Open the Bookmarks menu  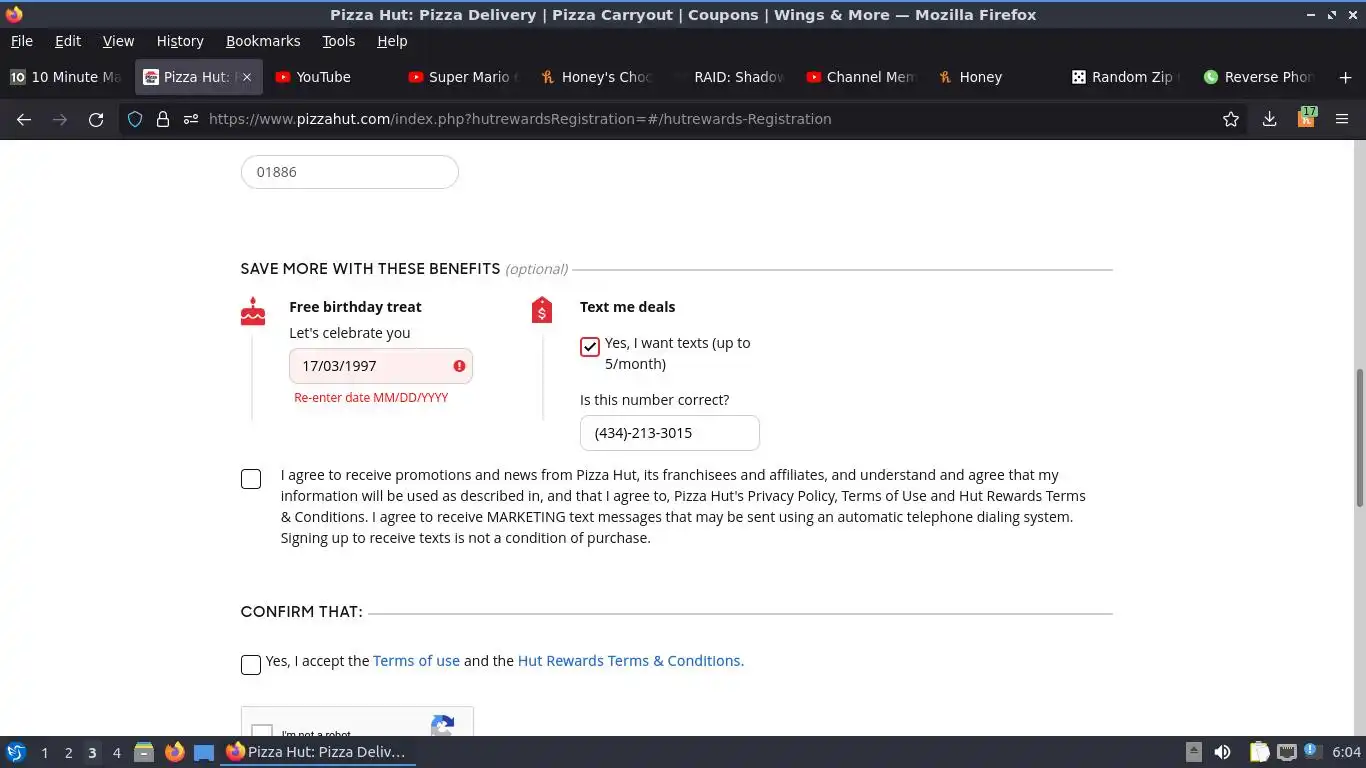coord(263,41)
